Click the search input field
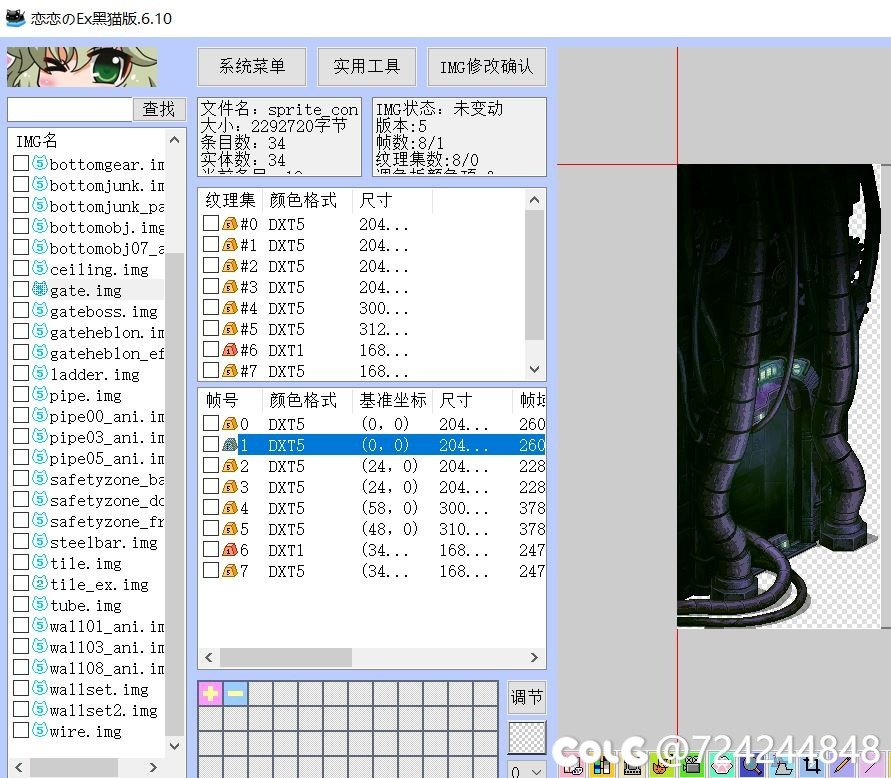 [70, 109]
